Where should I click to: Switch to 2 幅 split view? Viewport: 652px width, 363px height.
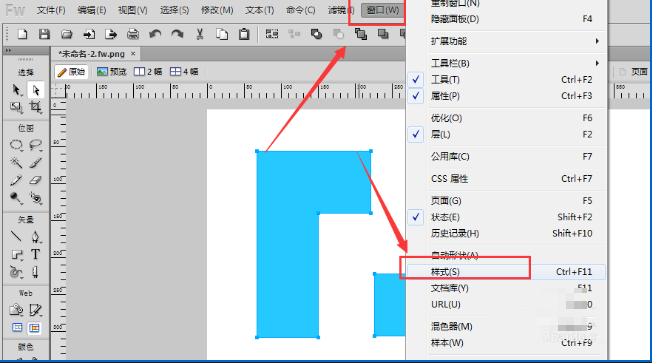tap(148, 72)
